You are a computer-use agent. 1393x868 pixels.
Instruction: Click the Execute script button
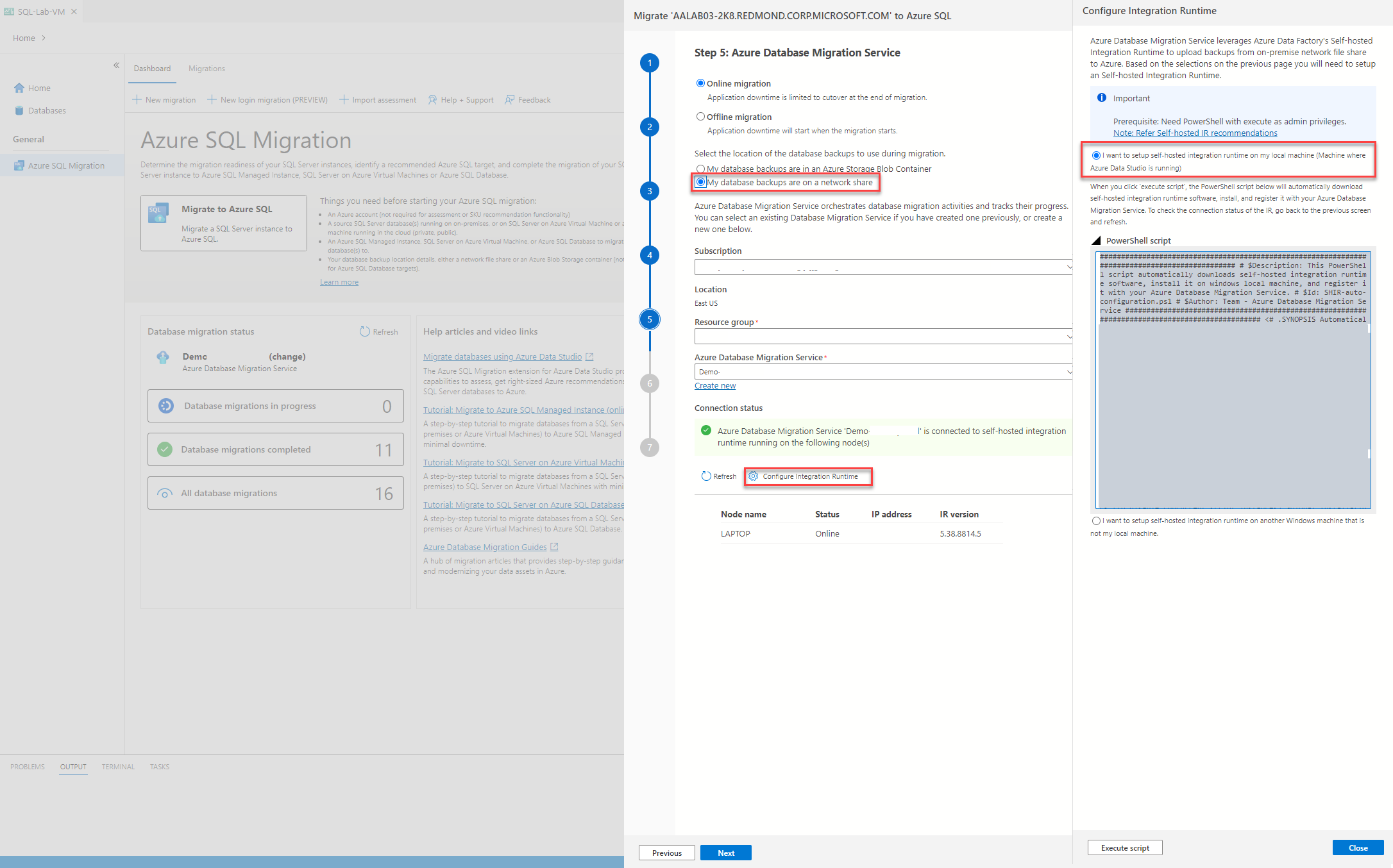[x=1124, y=847]
